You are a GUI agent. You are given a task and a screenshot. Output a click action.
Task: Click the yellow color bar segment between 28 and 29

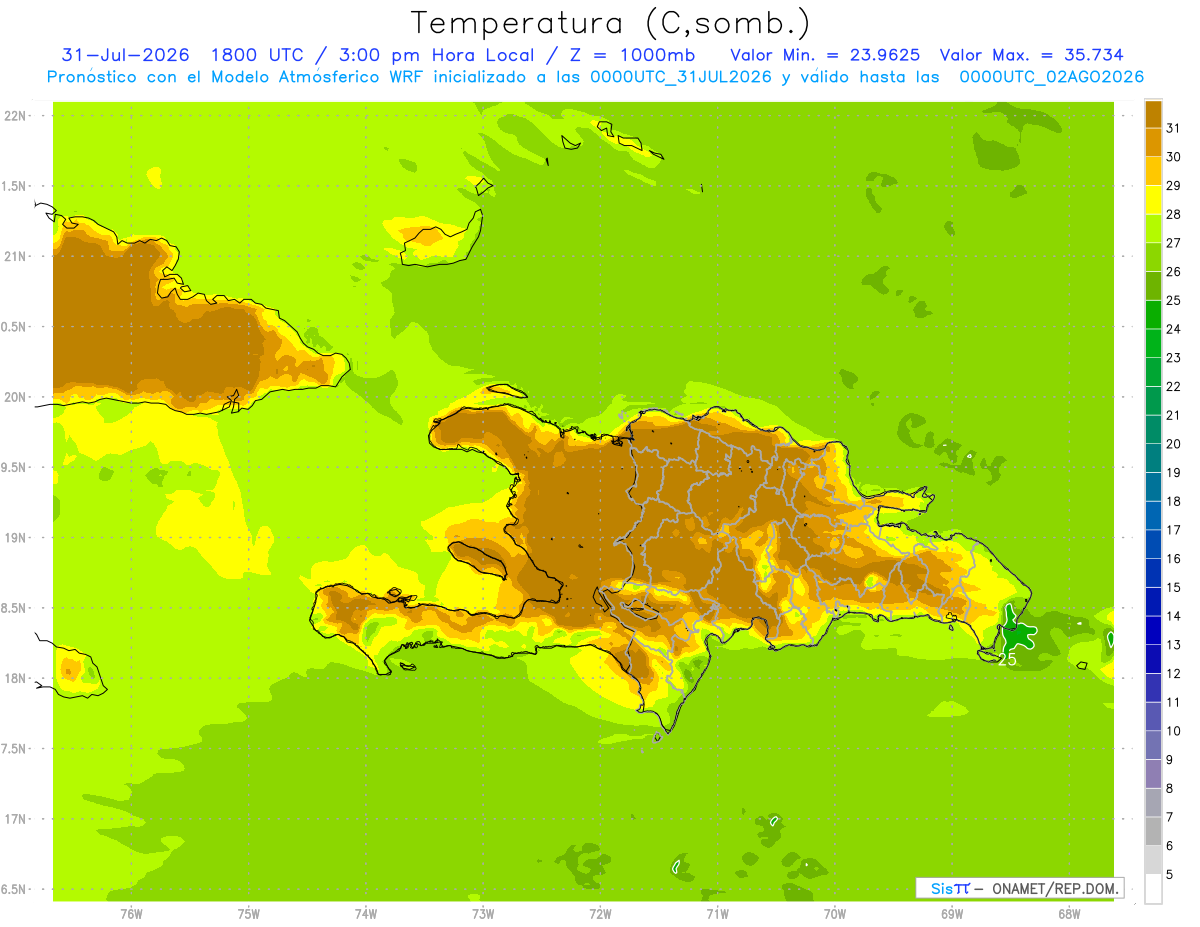click(x=1153, y=199)
